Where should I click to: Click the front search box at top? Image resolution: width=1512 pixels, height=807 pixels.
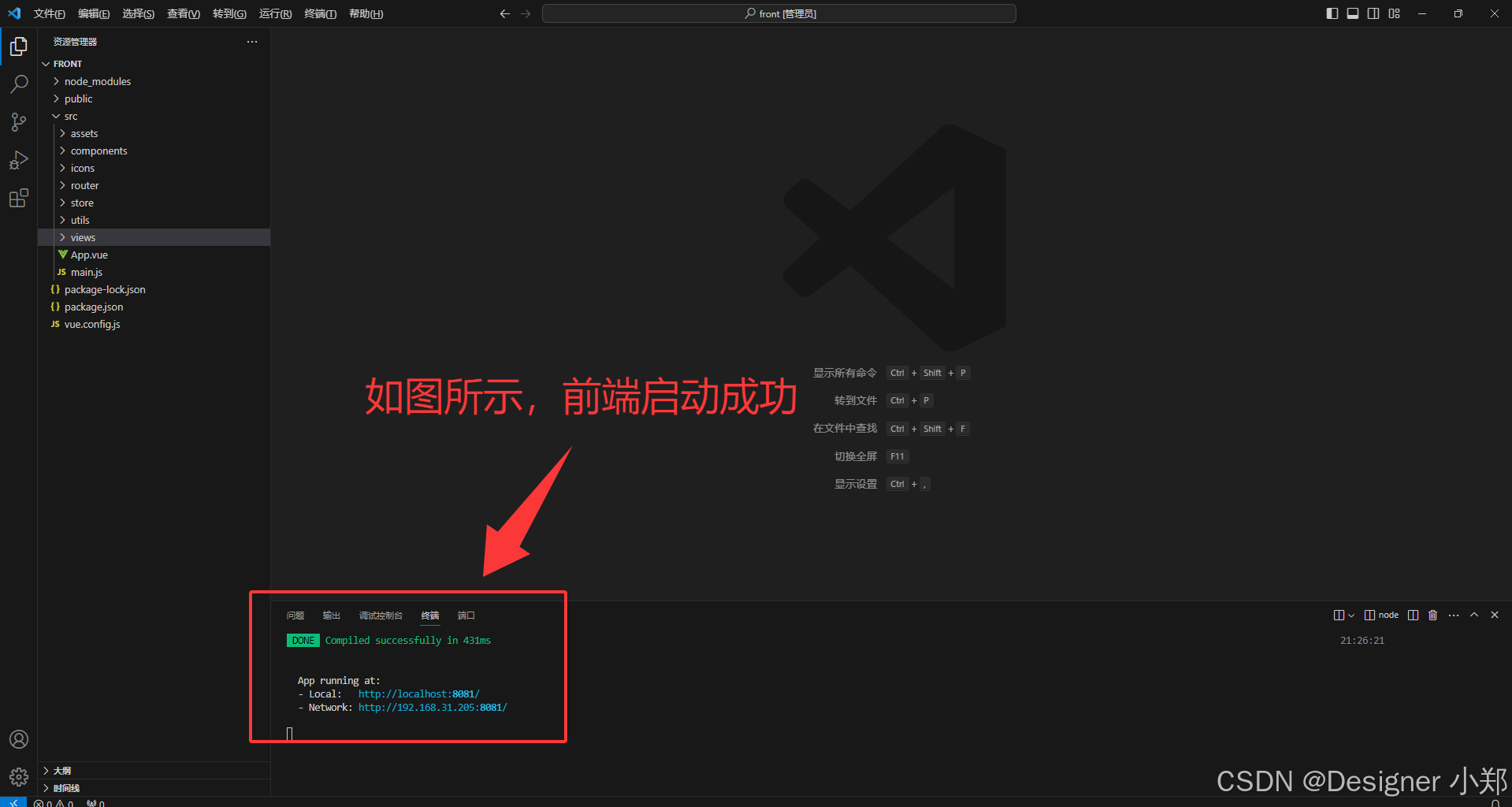(778, 13)
